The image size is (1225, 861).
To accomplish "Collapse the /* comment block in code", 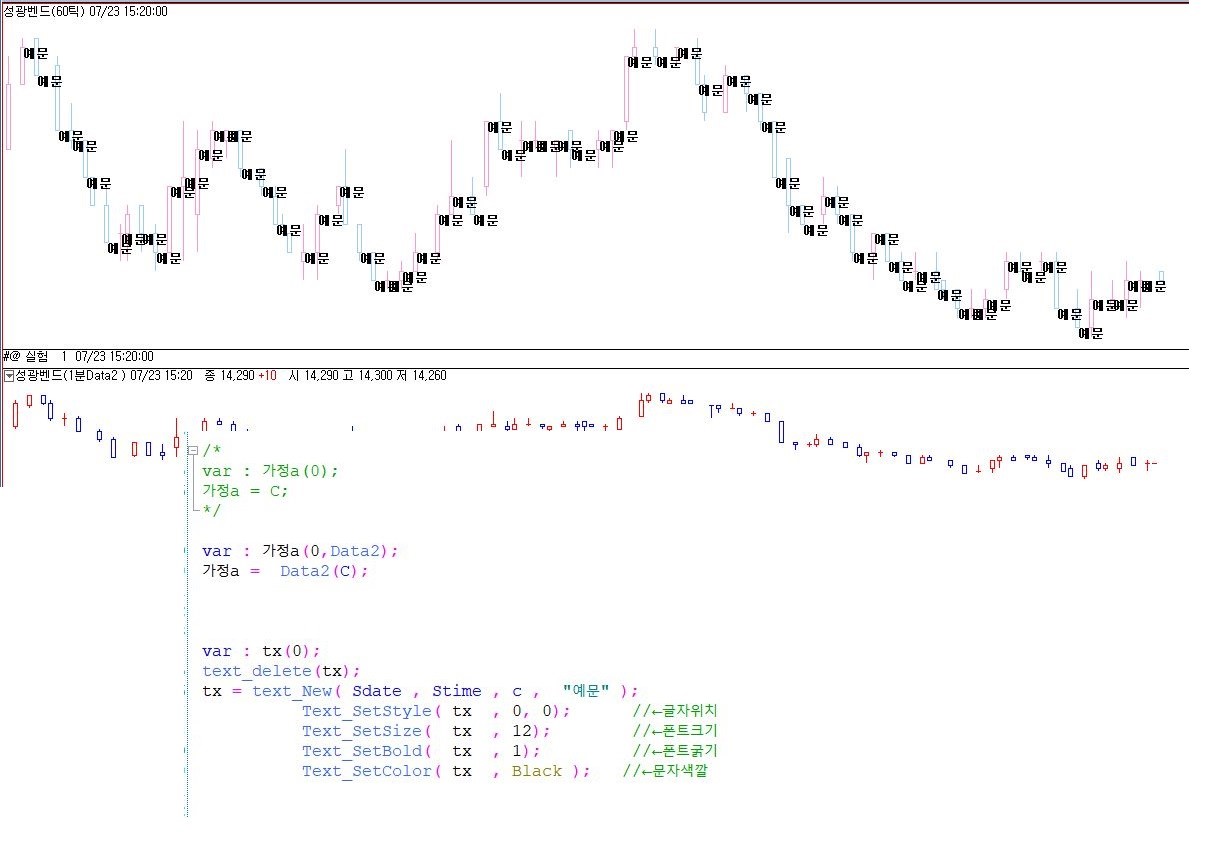I will click(x=192, y=451).
